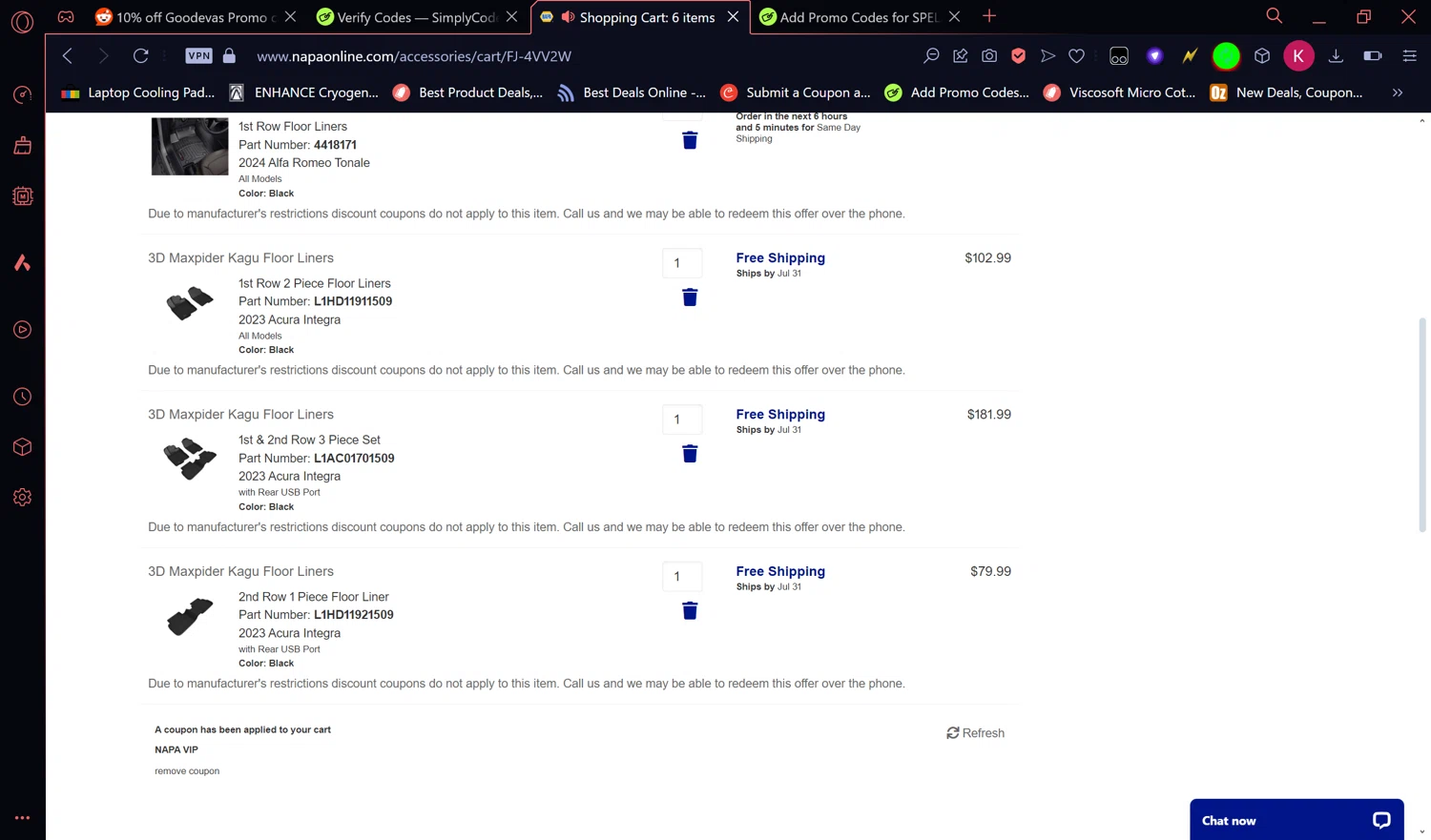Toggle the VPN badge

pos(198,56)
